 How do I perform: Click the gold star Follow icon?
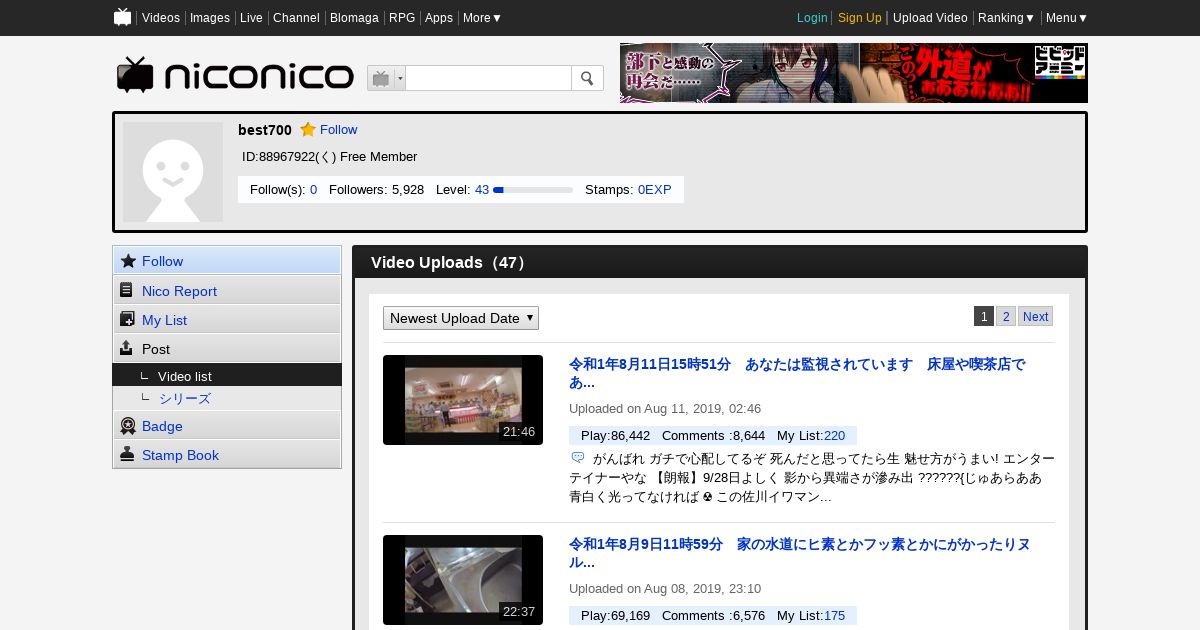pos(308,130)
